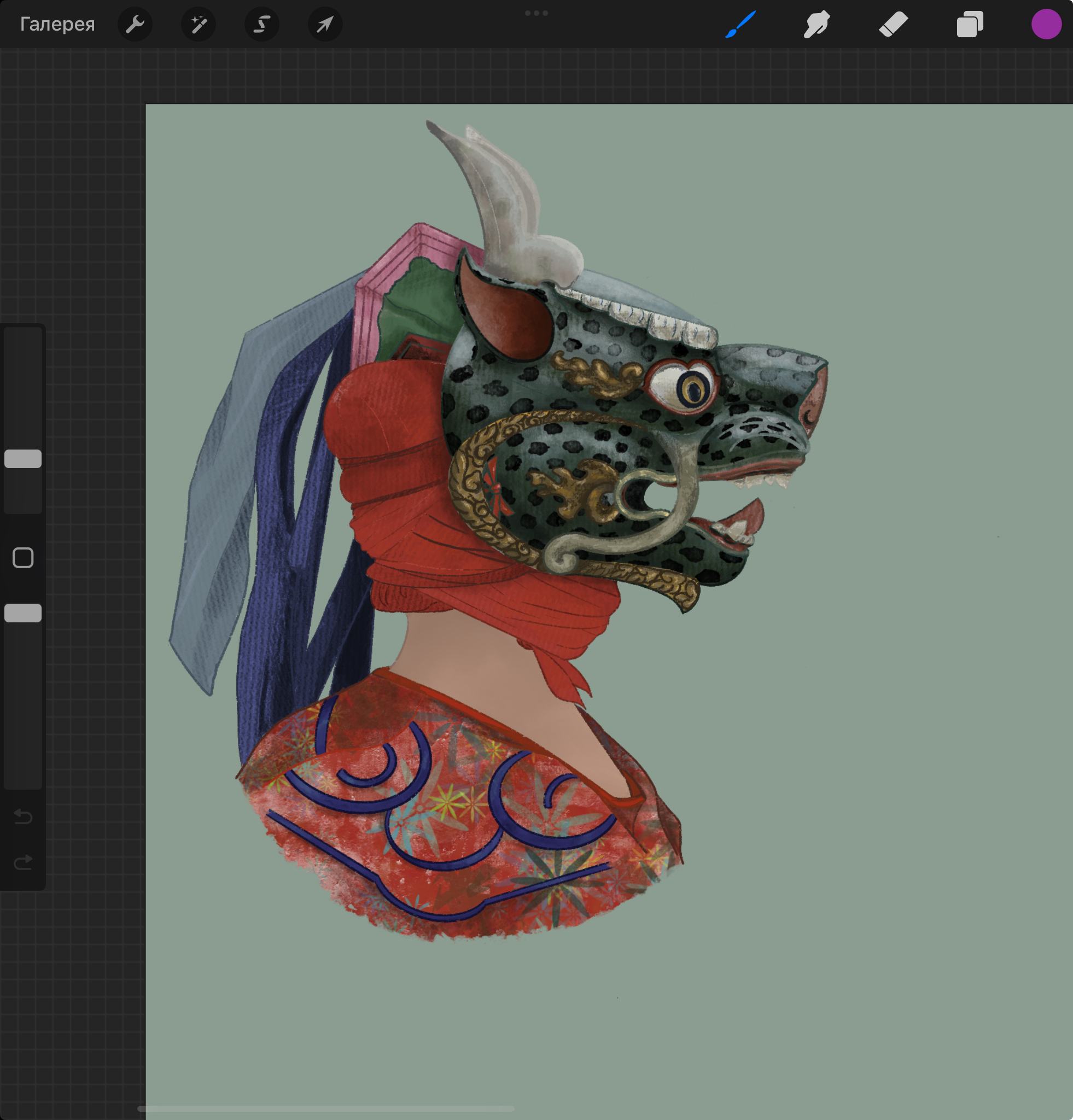Select the Brush paint tool
Screen dimensions: 1073x1120
click(x=740, y=24)
